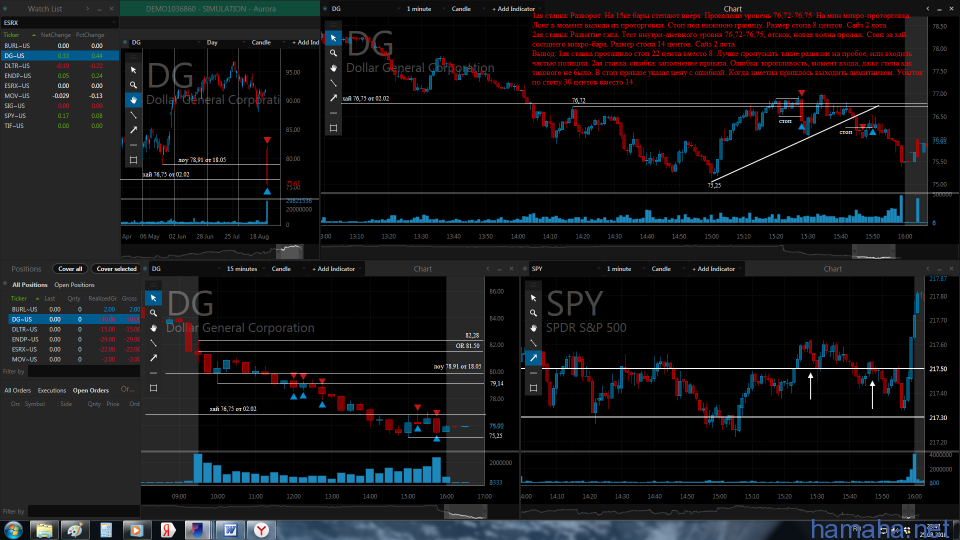Image resolution: width=960 pixels, height=540 pixels.
Task: Select TIF-US in Watch List
Action: 59,126
